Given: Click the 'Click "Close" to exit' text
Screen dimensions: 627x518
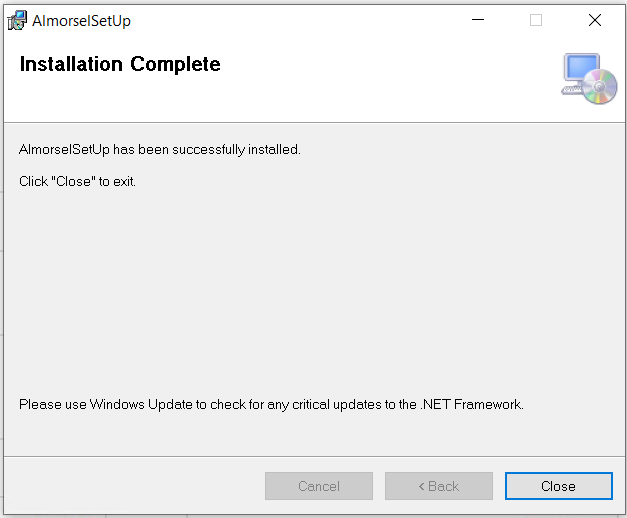Looking at the screenshot, I should coord(78,182).
